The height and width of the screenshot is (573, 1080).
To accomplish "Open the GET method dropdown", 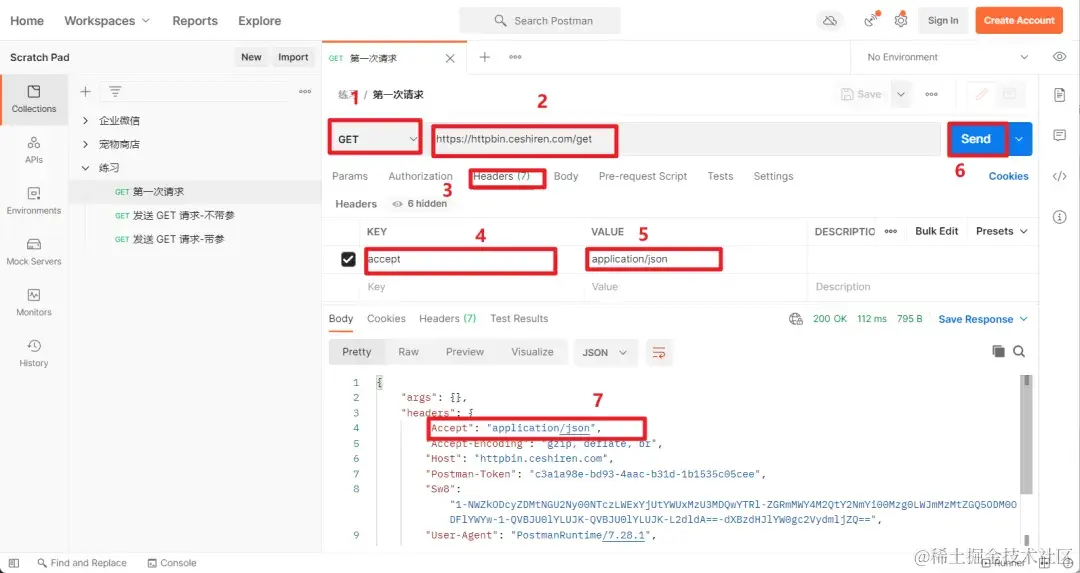I will tap(376, 139).
